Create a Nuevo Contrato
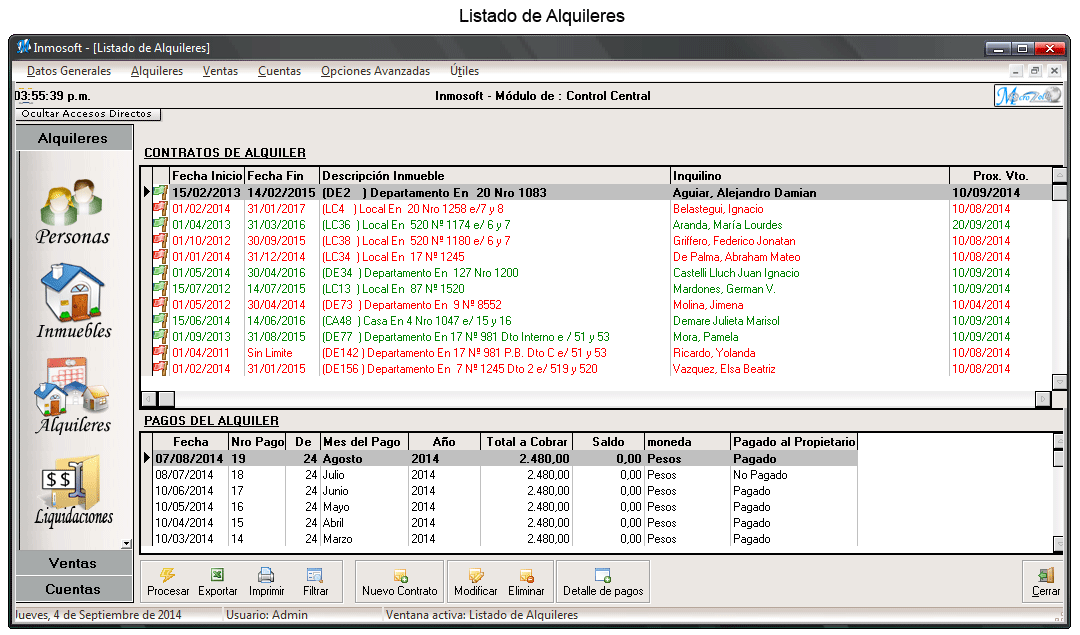1080x635 pixels. [x=399, y=582]
